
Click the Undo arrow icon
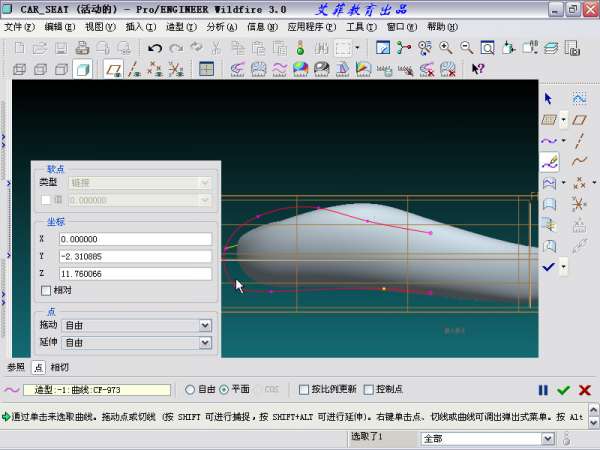[x=155, y=48]
